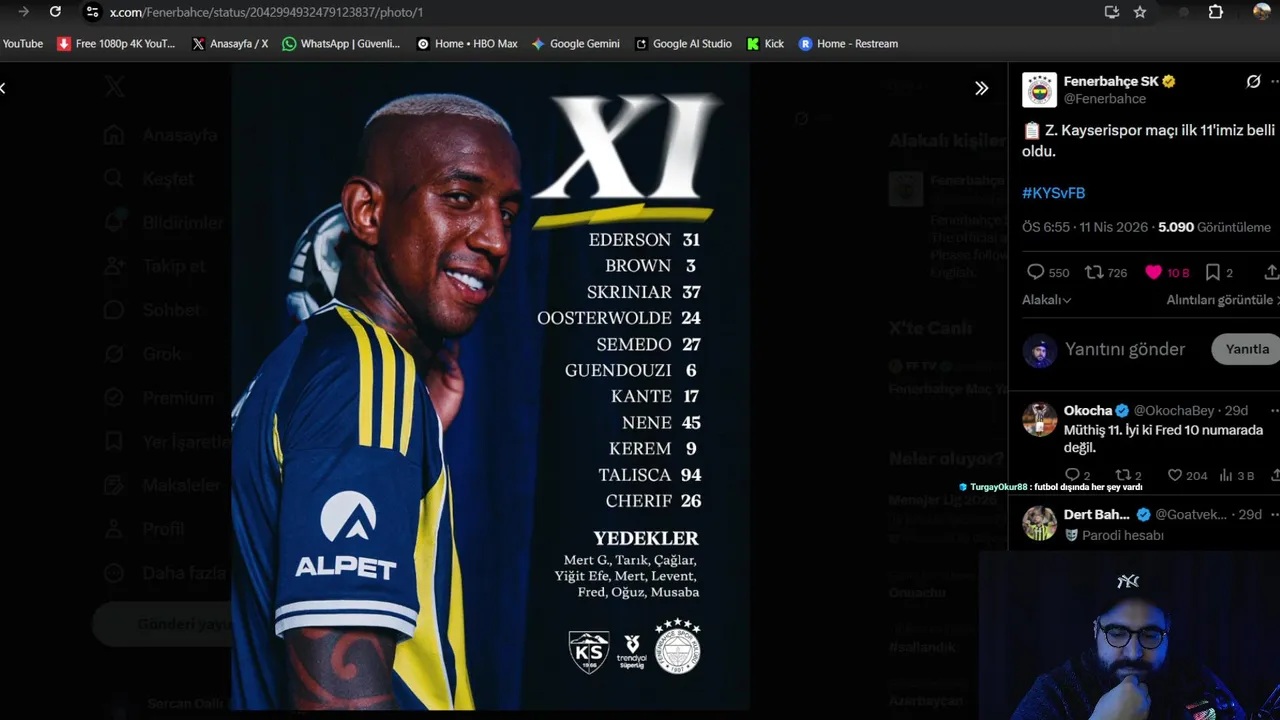Open the @Fenerbahce handle link
Viewport: 1280px width, 720px height.
click(1105, 99)
